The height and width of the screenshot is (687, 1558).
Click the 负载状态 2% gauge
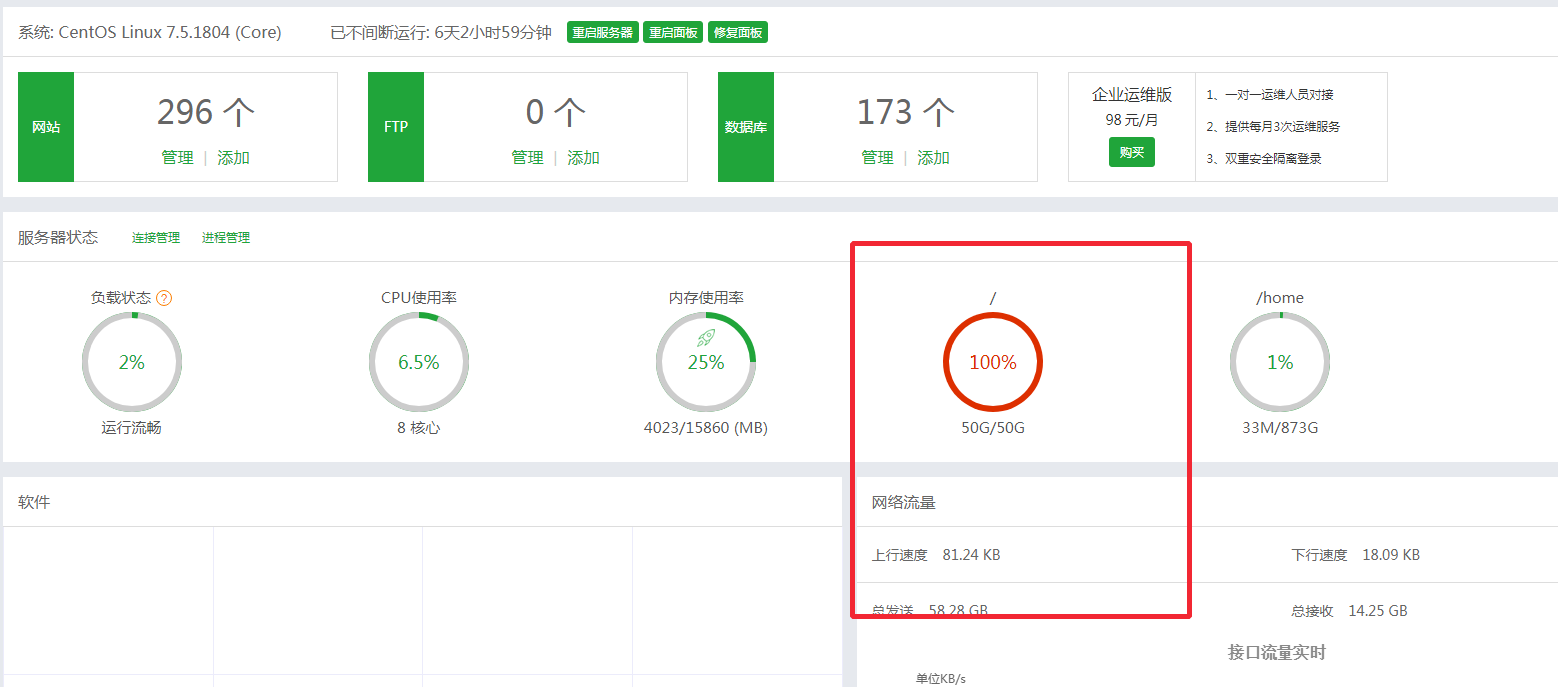132,362
